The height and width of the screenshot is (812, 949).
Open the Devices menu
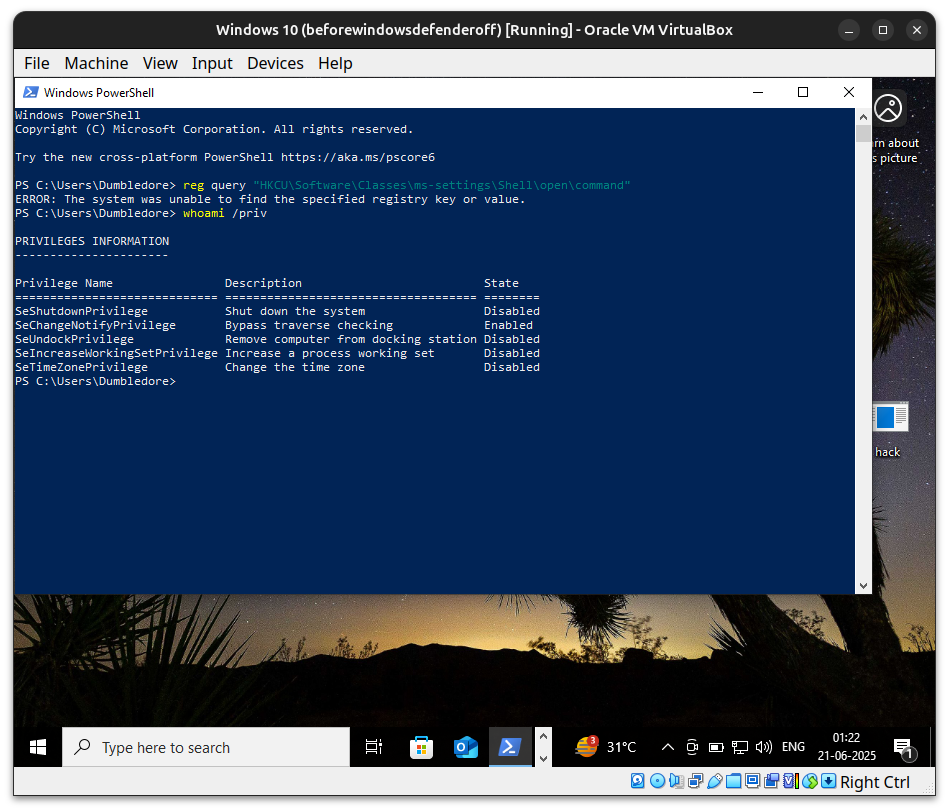pos(275,63)
